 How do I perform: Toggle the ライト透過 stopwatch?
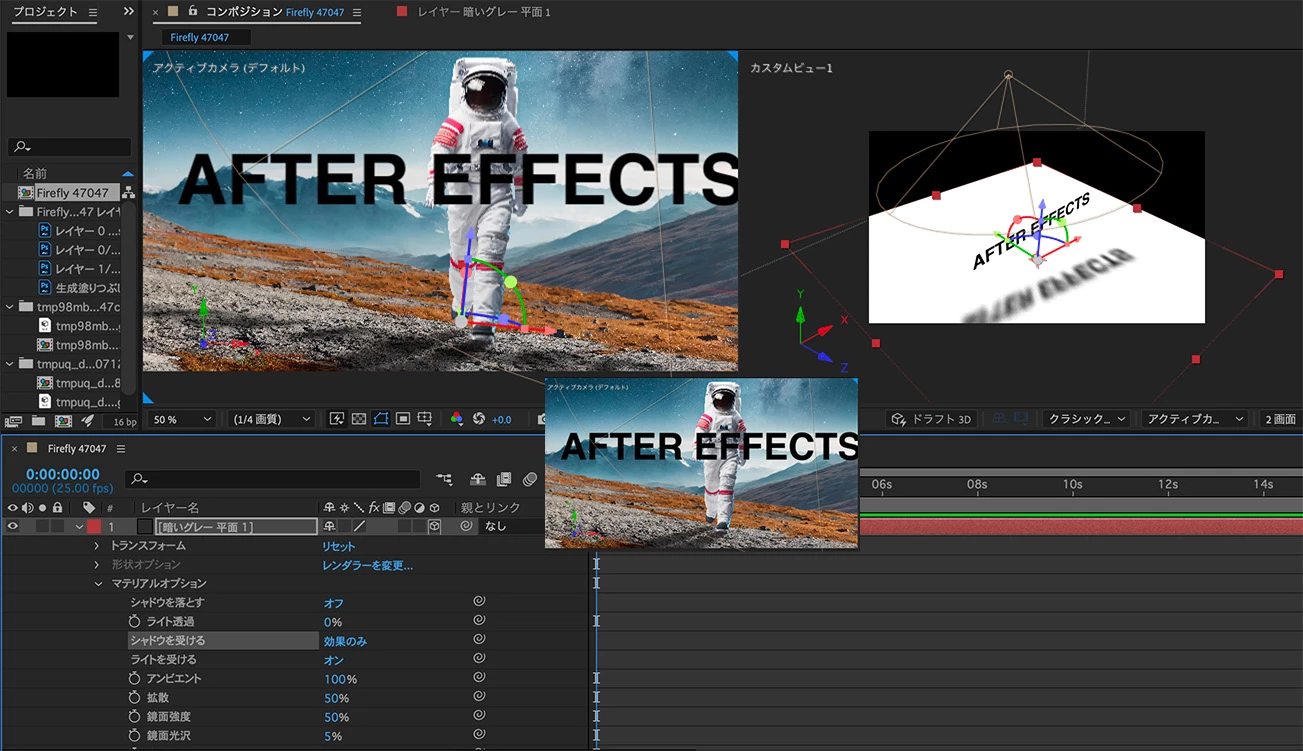click(x=135, y=621)
